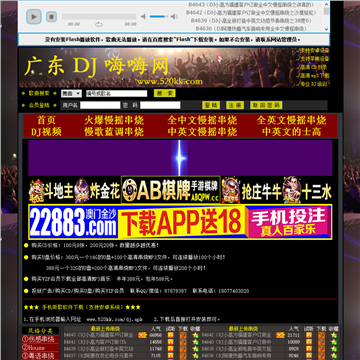Click the AB棋牌 center ad
Image resolution: width=360 pixels, height=360 pixels.
pyautogui.click(x=171, y=190)
